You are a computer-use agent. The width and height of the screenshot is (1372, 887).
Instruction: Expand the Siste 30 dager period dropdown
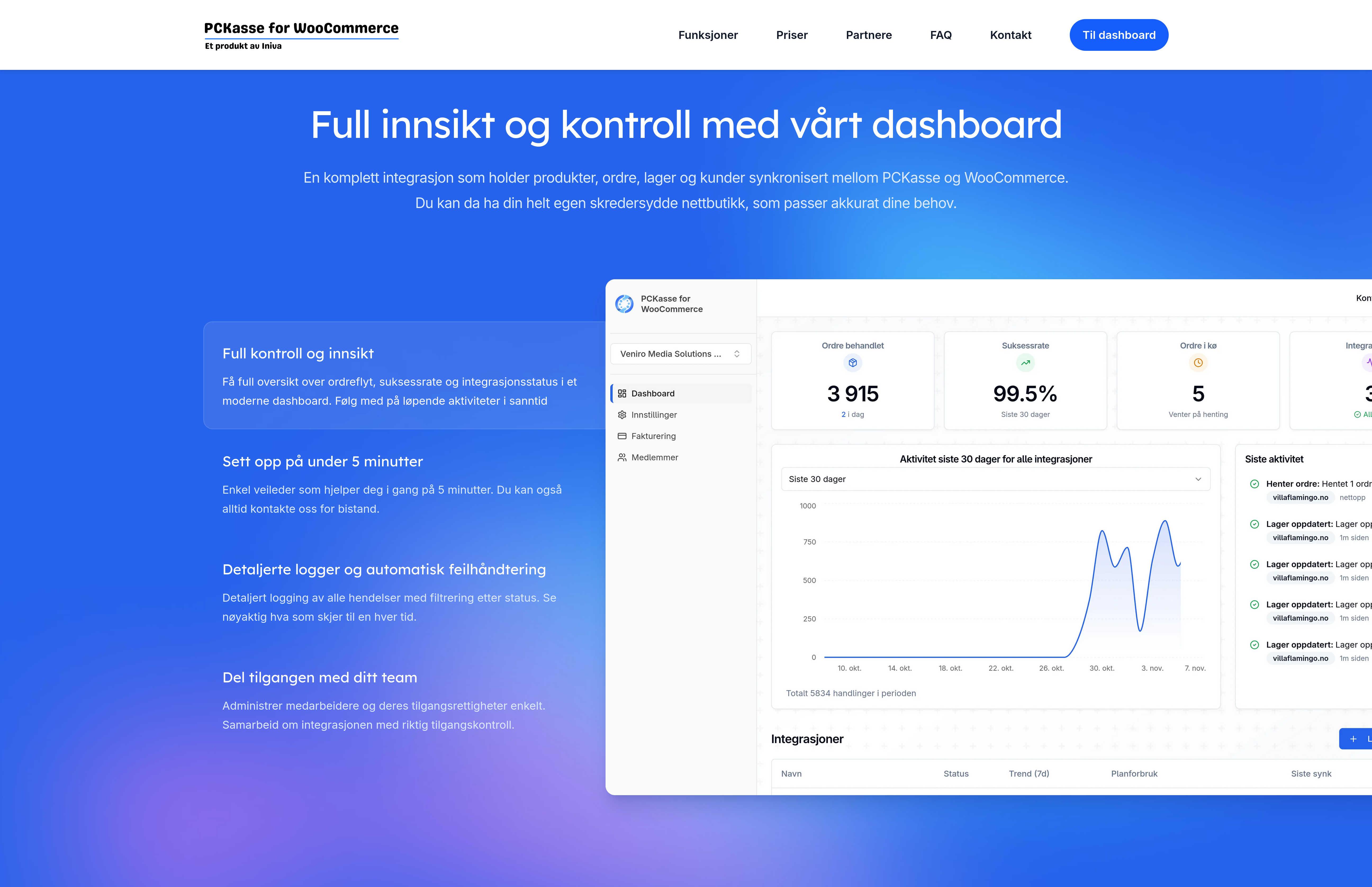coord(996,479)
